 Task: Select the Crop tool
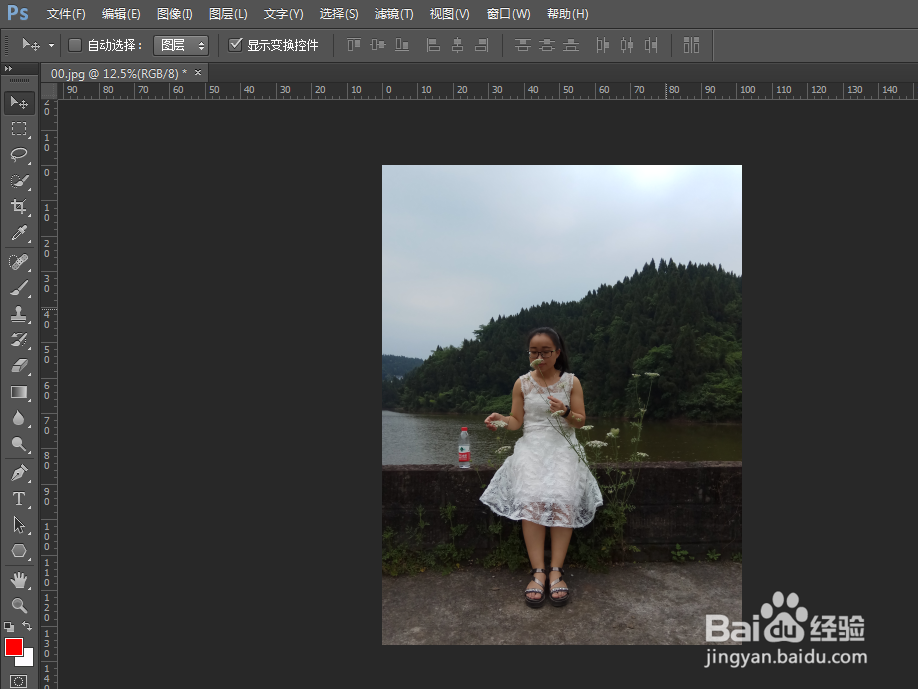(19, 207)
